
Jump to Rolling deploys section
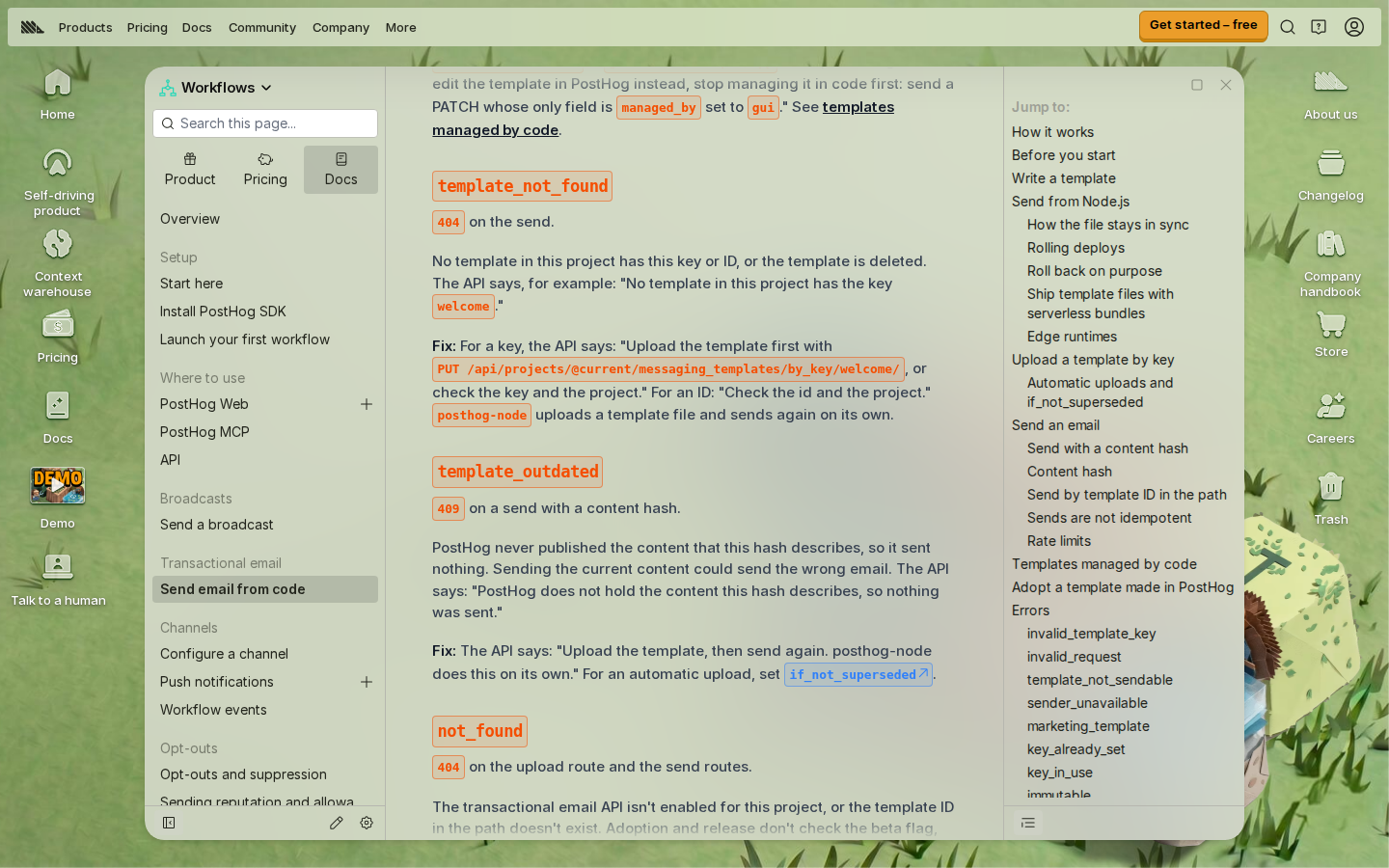pyautogui.click(x=1076, y=248)
